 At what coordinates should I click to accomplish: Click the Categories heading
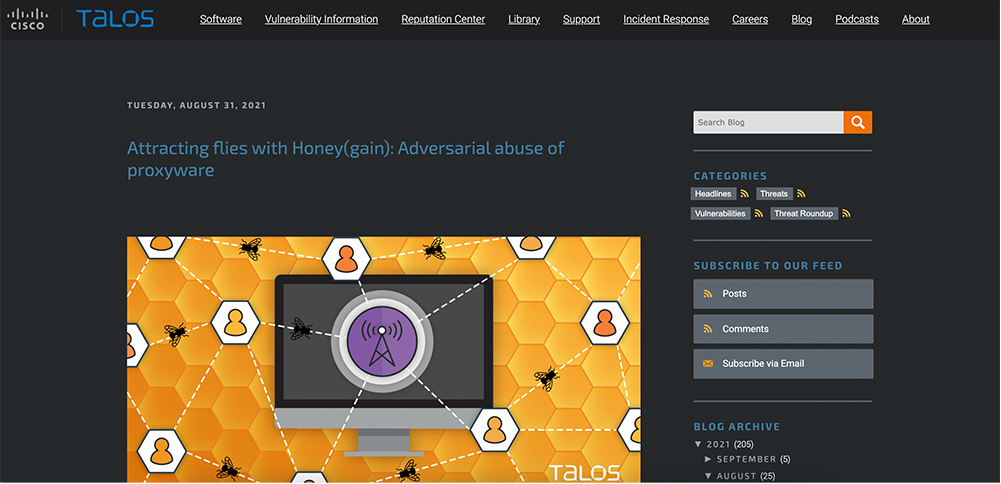pos(730,176)
